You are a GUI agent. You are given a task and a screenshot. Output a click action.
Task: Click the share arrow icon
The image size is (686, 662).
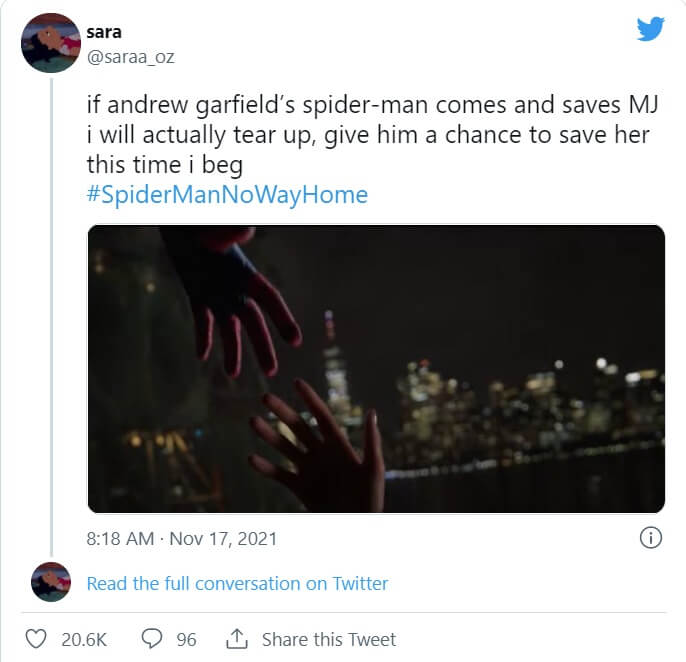coord(237,639)
